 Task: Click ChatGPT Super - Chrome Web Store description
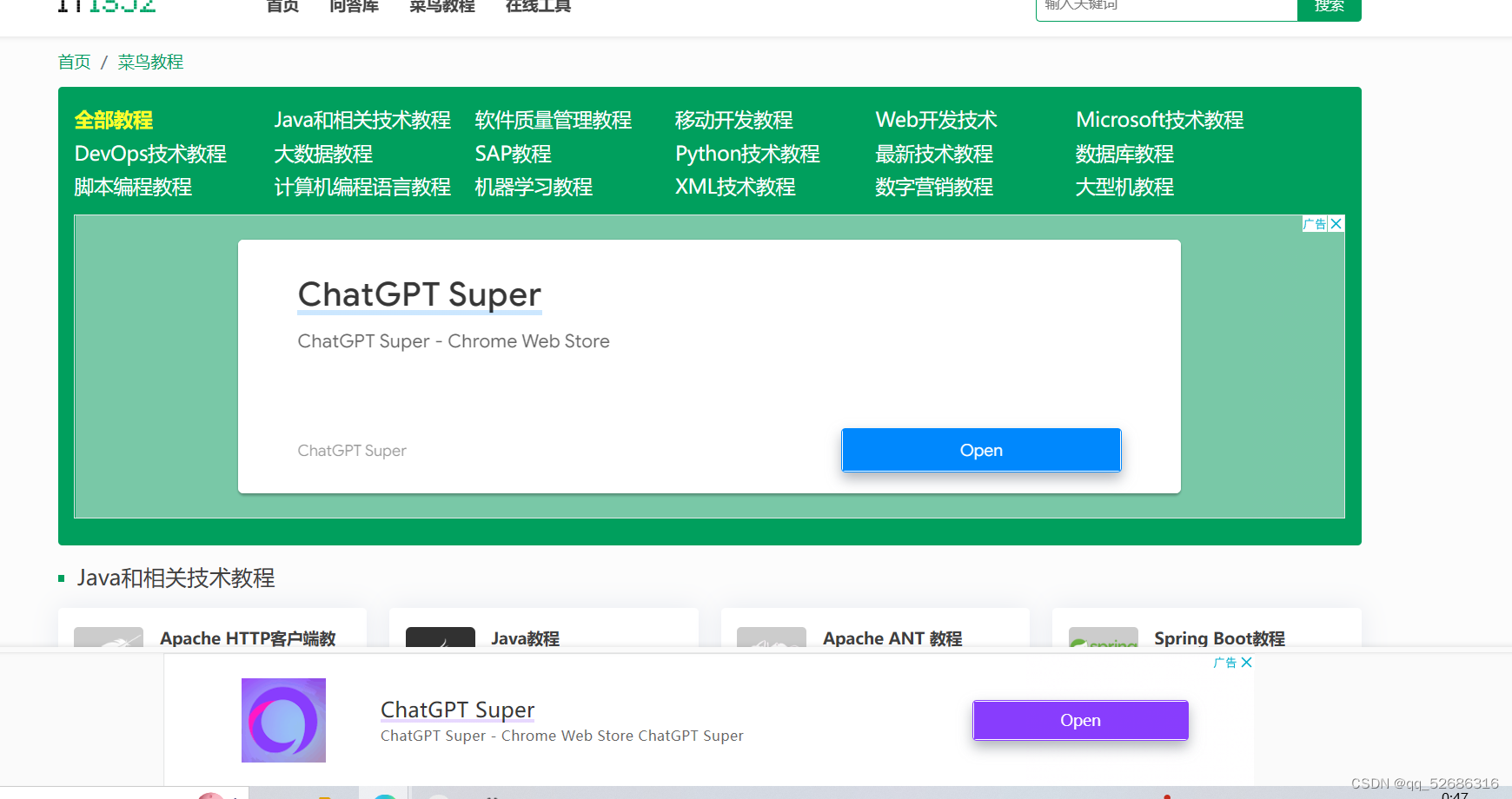point(454,341)
